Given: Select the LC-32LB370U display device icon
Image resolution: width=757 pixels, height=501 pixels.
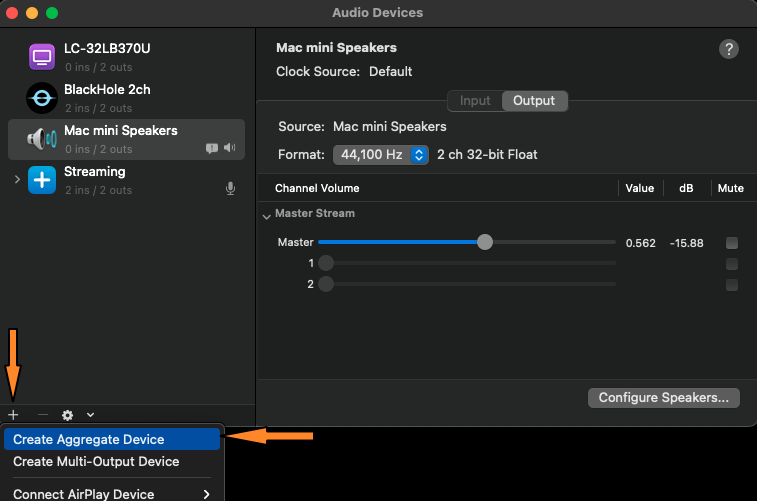Looking at the screenshot, I should [42, 57].
